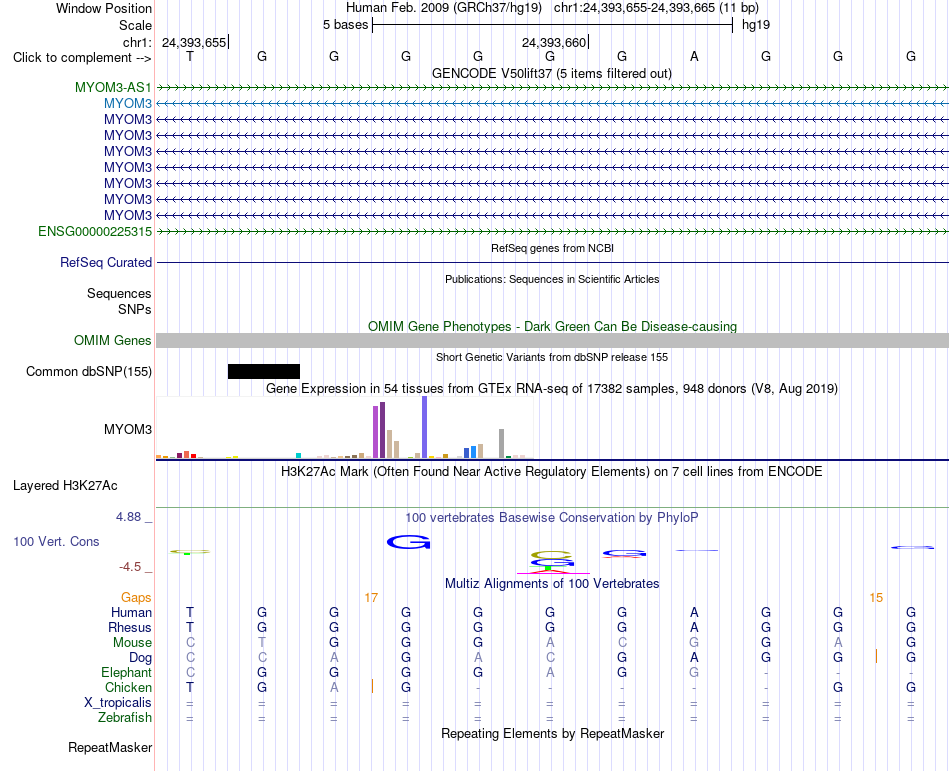Click the 'Click to complement -->' label

(x=82, y=58)
